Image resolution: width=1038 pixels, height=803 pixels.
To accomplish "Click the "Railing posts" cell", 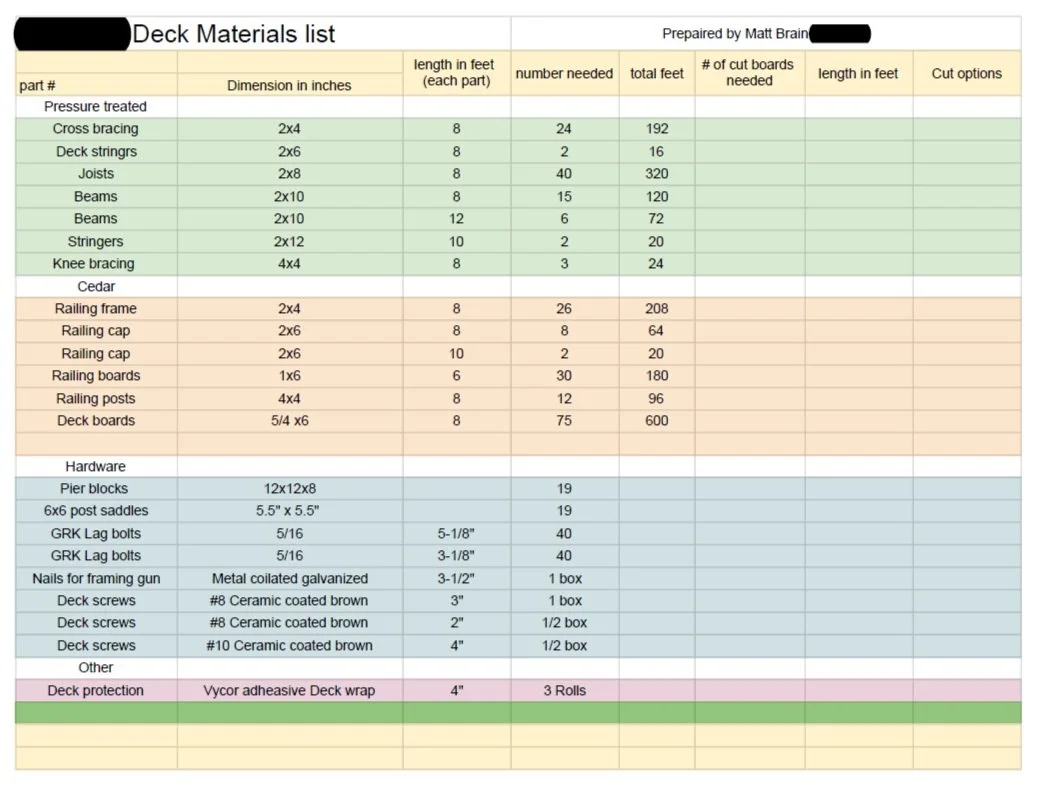I will 95,399.
